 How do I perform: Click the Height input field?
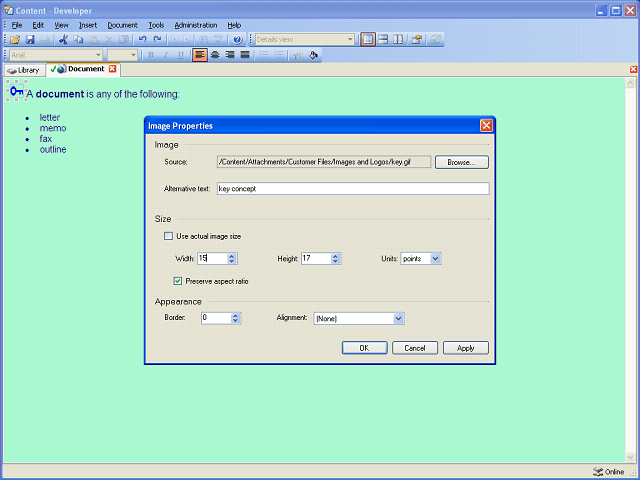[x=316, y=258]
